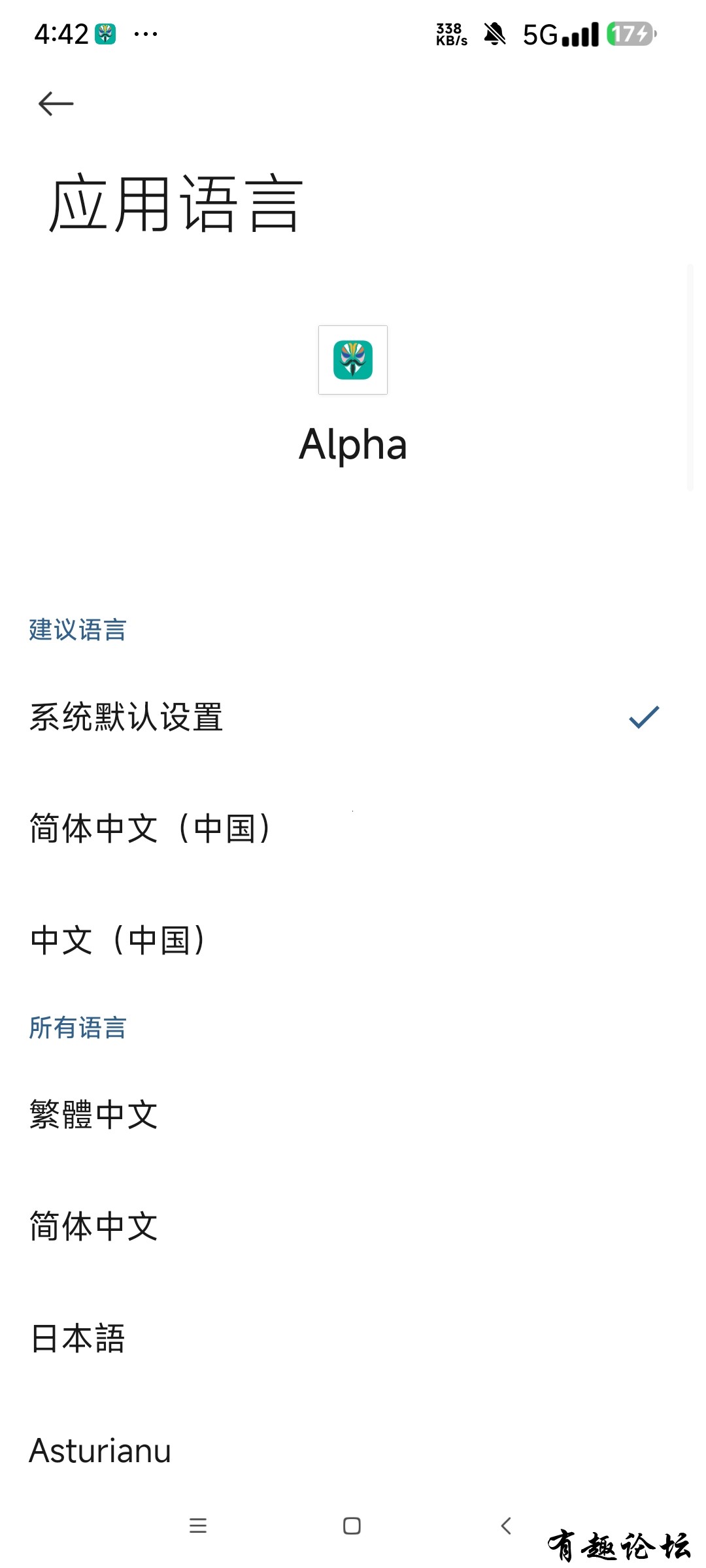Tap the blue checkmark next to 系统默认设置
Viewport: 706px width, 1568px height.
pos(644,717)
